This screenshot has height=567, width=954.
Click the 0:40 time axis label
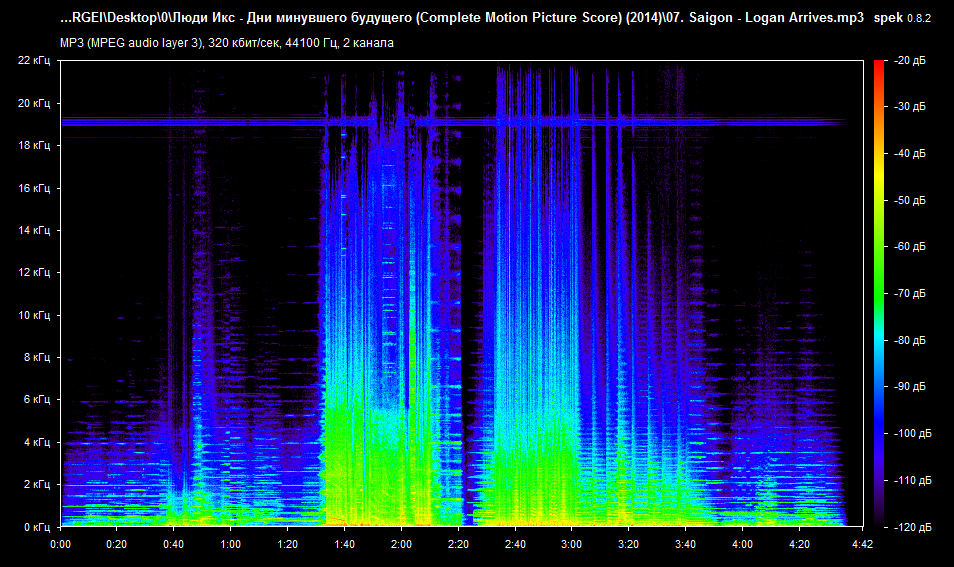[173, 545]
